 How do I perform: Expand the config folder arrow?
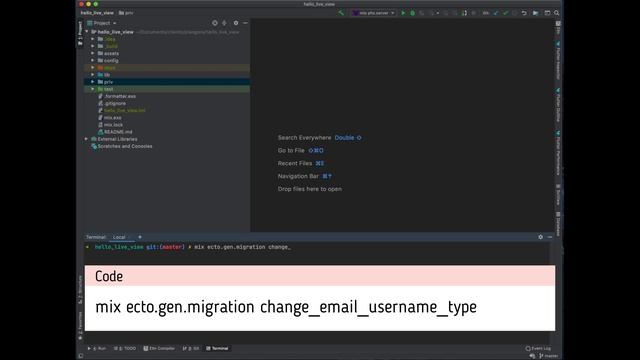93,60
